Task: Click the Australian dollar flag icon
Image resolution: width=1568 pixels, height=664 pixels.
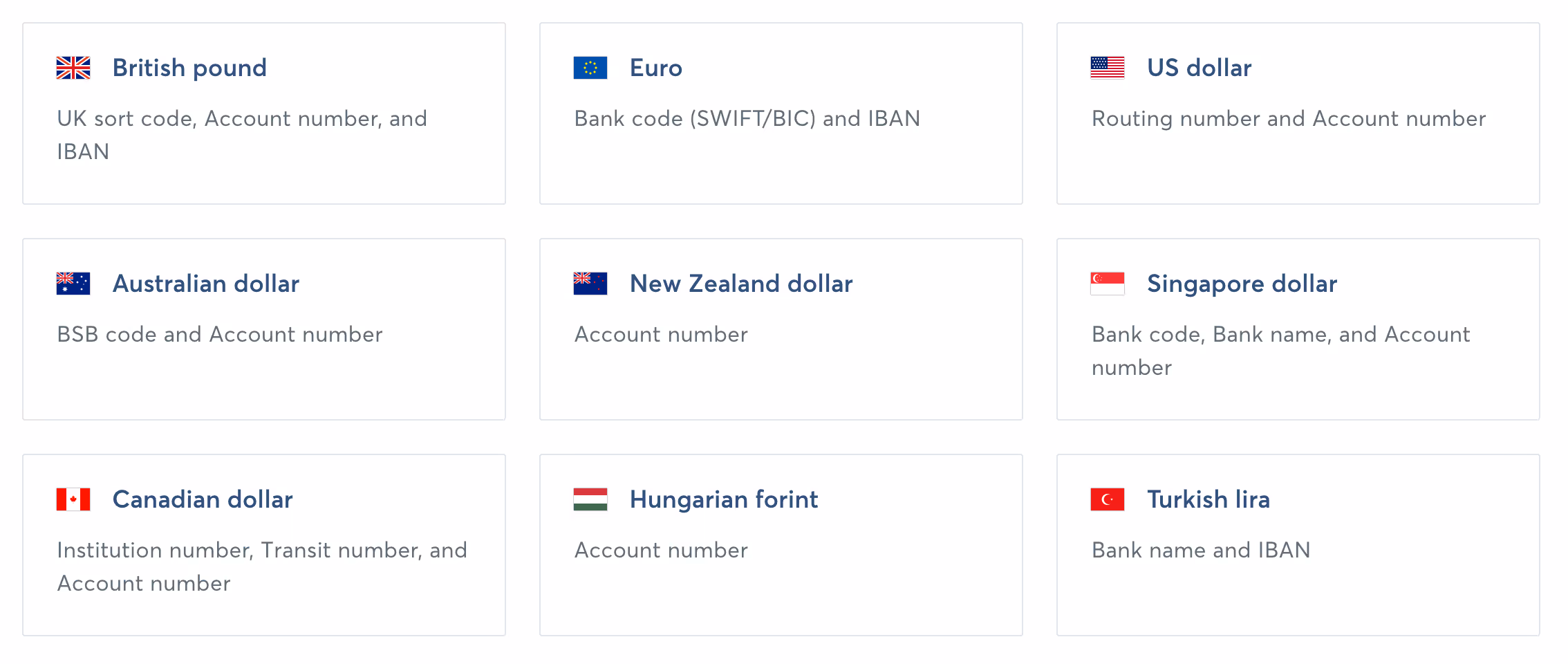Action: point(72,283)
